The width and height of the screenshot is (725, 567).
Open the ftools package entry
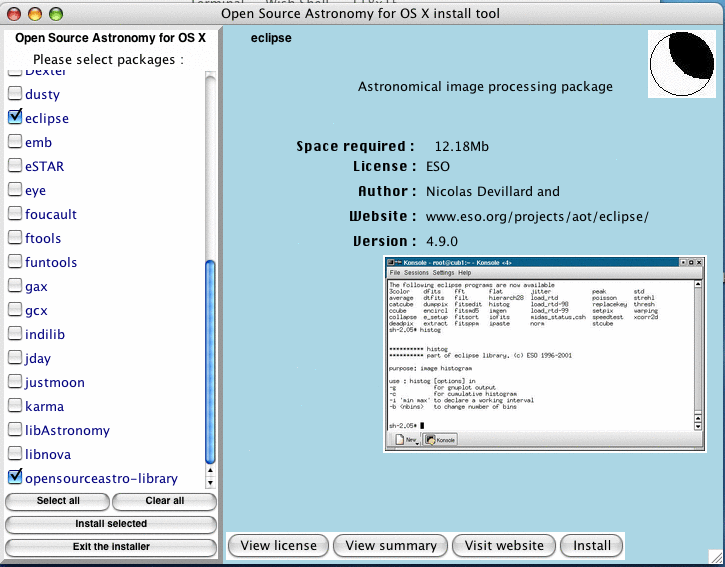coord(43,239)
